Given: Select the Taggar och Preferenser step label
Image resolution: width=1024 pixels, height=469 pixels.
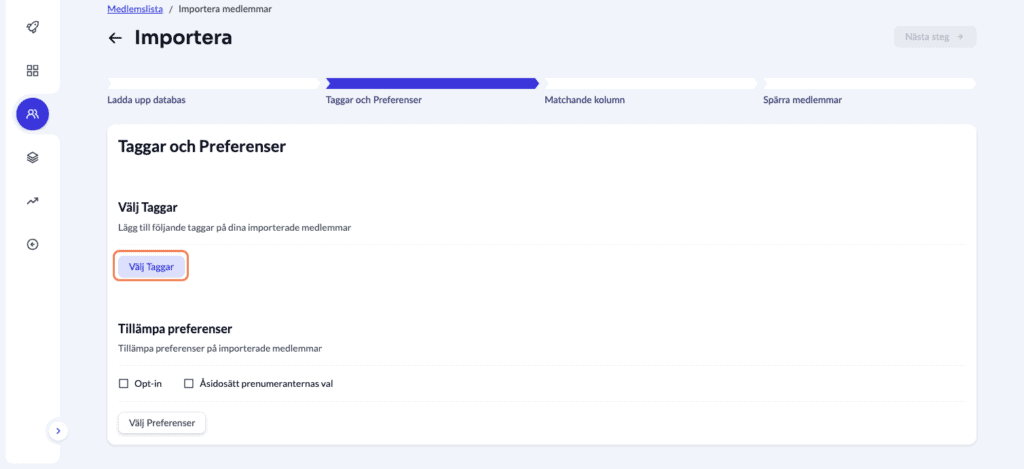Looking at the screenshot, I should coord(374,100).
